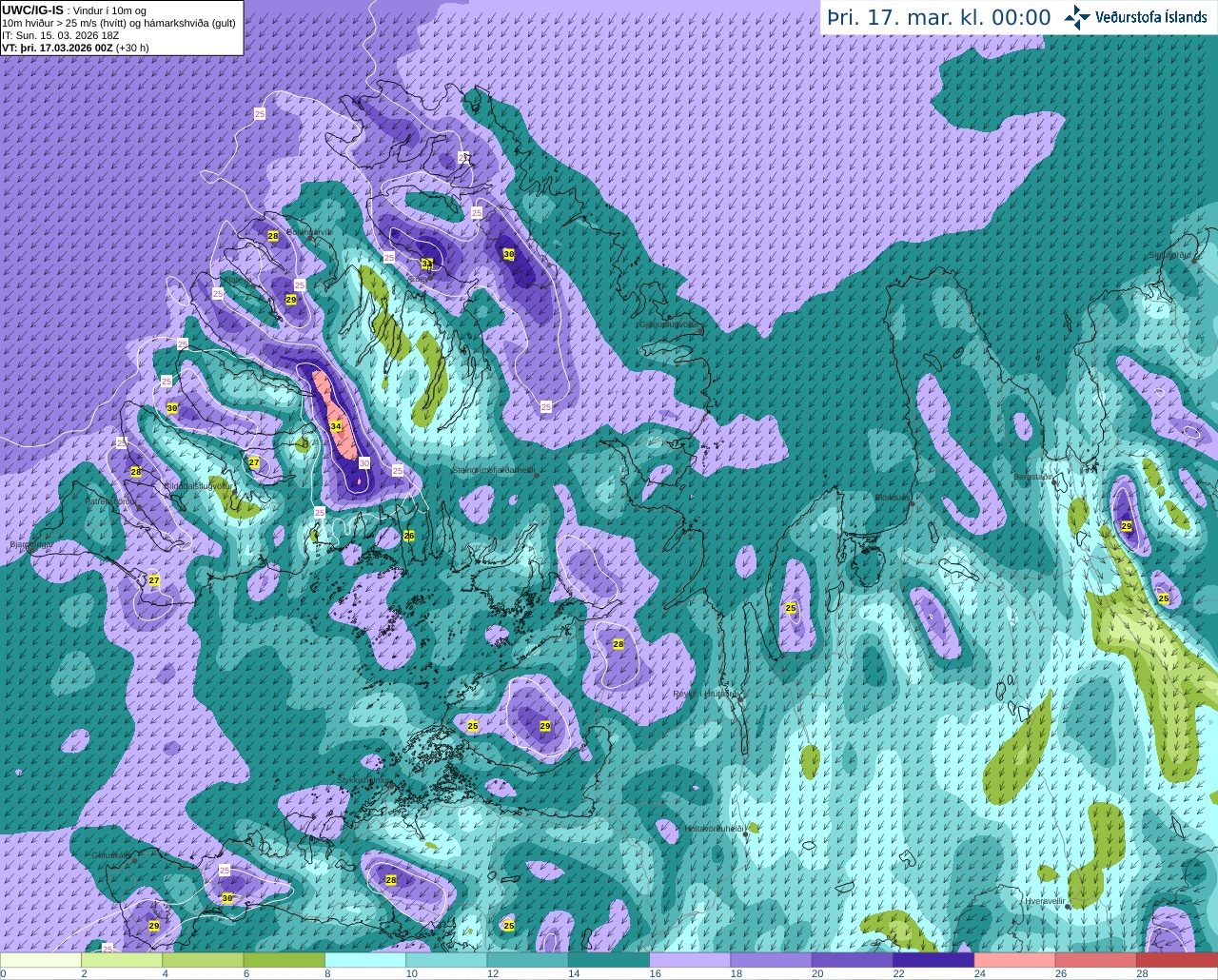The image size is (1218, 980).
Task: Select the 14–16 m/s dark teal legend swatch
Action: 609,960
